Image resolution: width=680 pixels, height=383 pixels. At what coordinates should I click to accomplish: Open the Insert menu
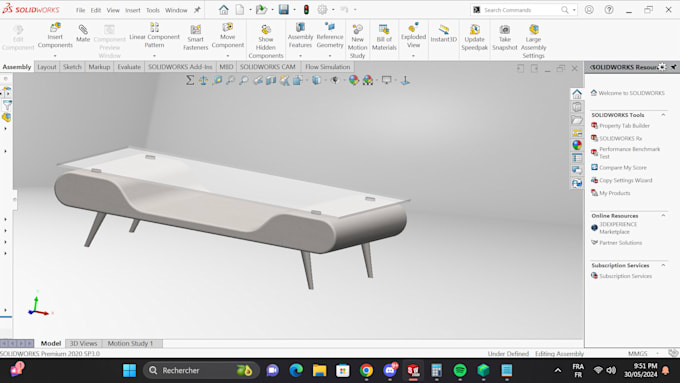click(x=133, y=10)
